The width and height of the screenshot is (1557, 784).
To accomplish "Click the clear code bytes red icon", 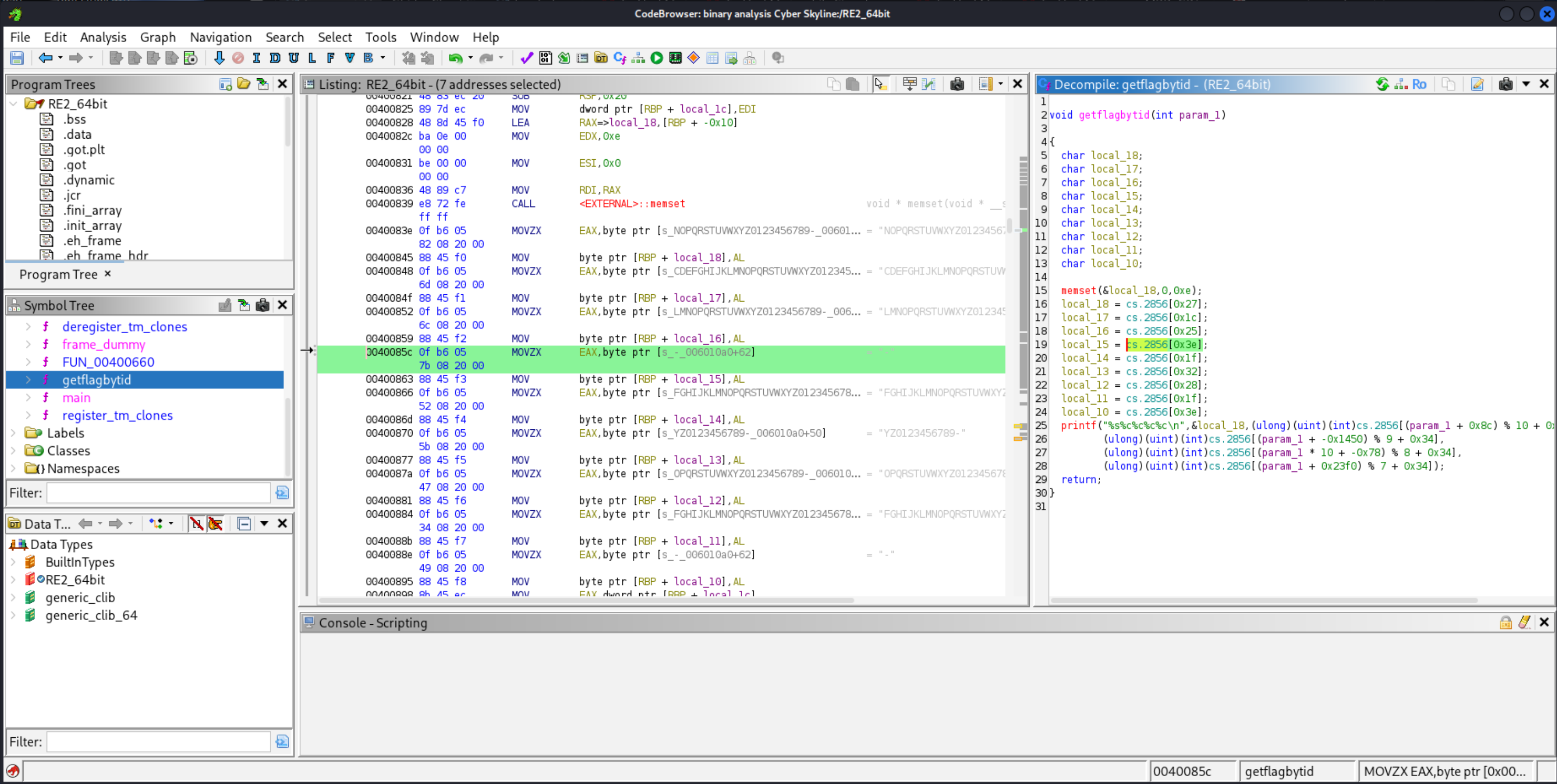I will click(238, 58).
